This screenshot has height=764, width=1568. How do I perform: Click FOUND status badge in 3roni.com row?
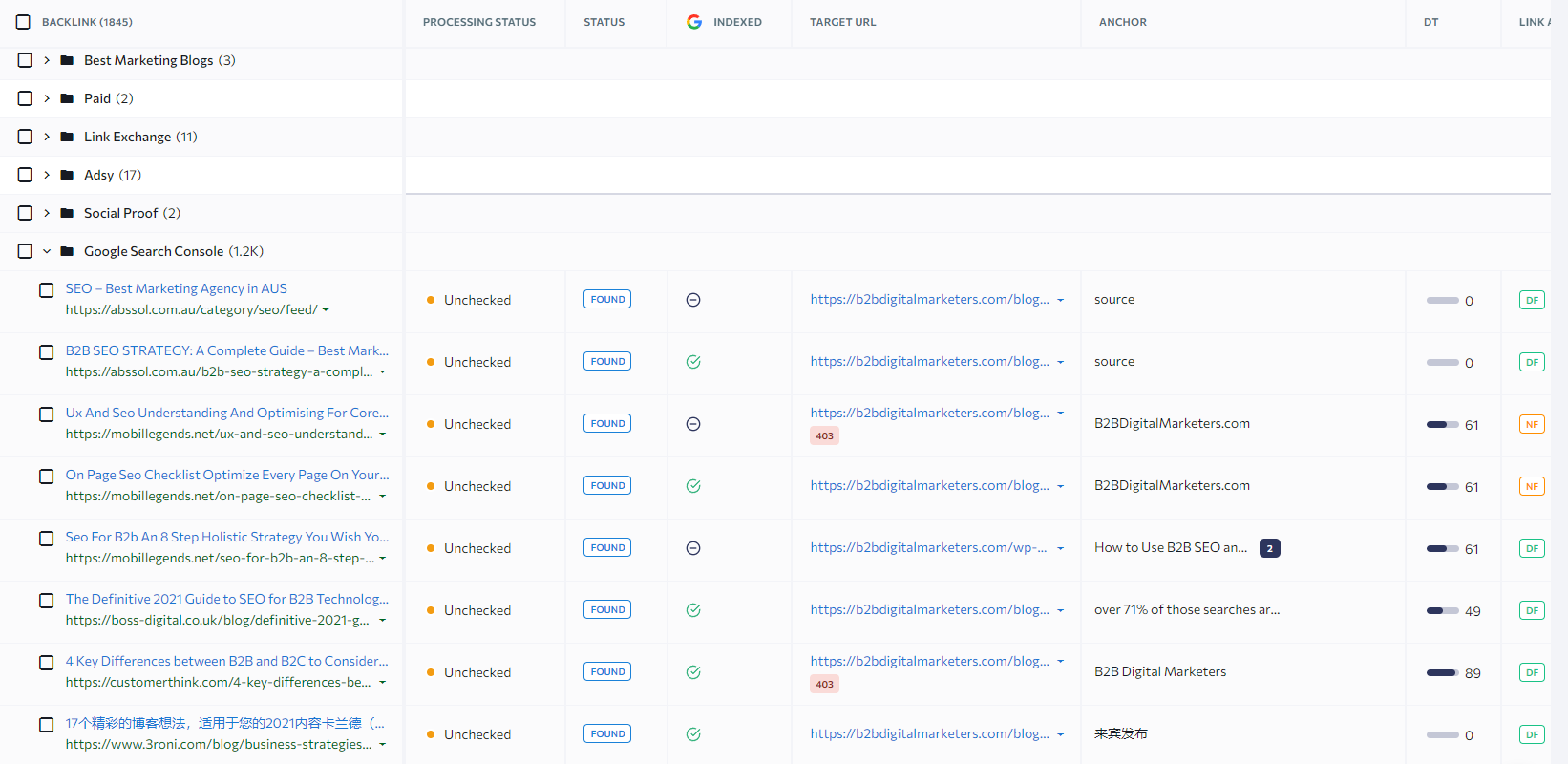[x=607, y=734]
